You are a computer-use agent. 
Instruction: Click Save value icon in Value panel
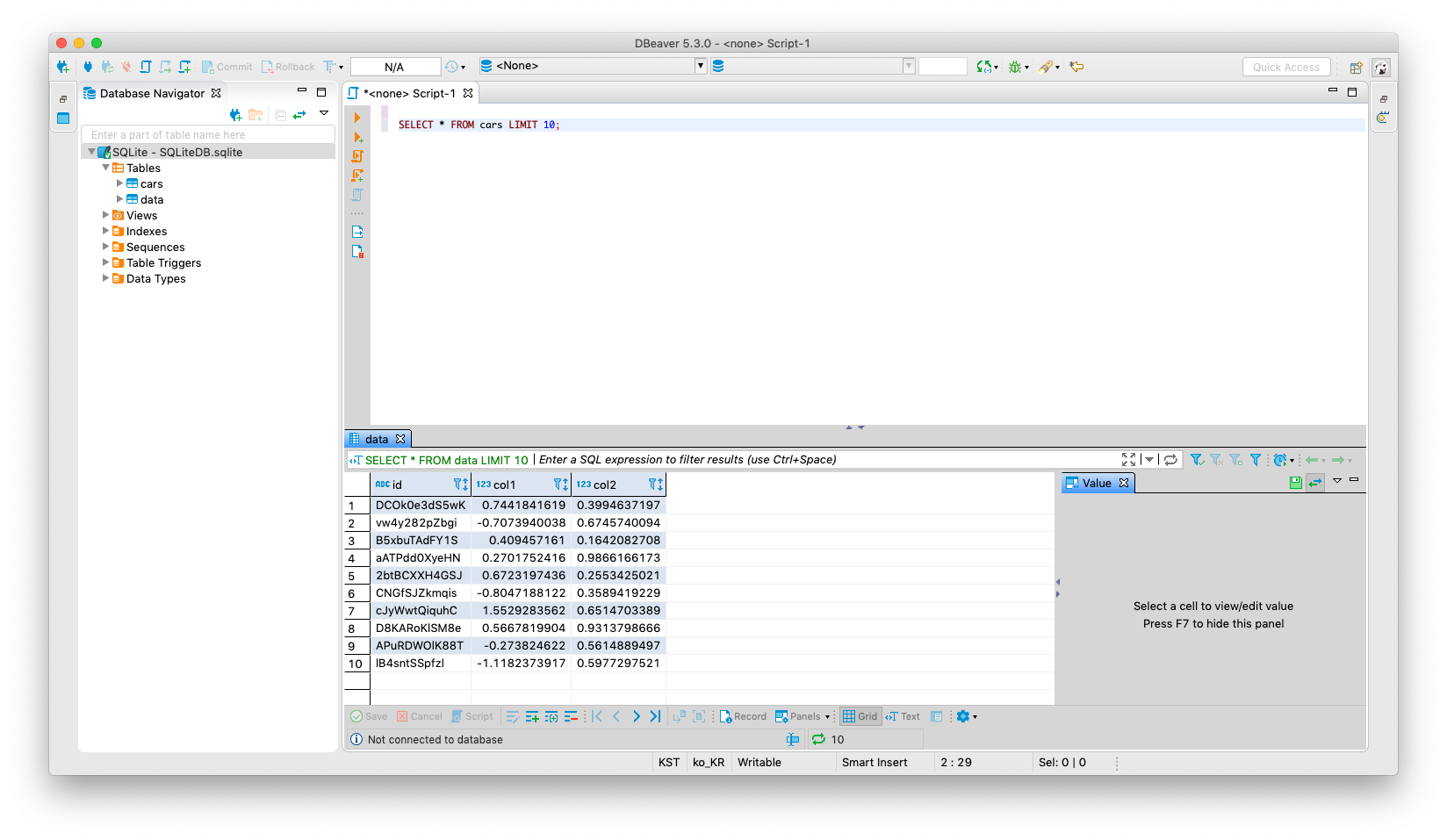click(x=1296, y=483)
